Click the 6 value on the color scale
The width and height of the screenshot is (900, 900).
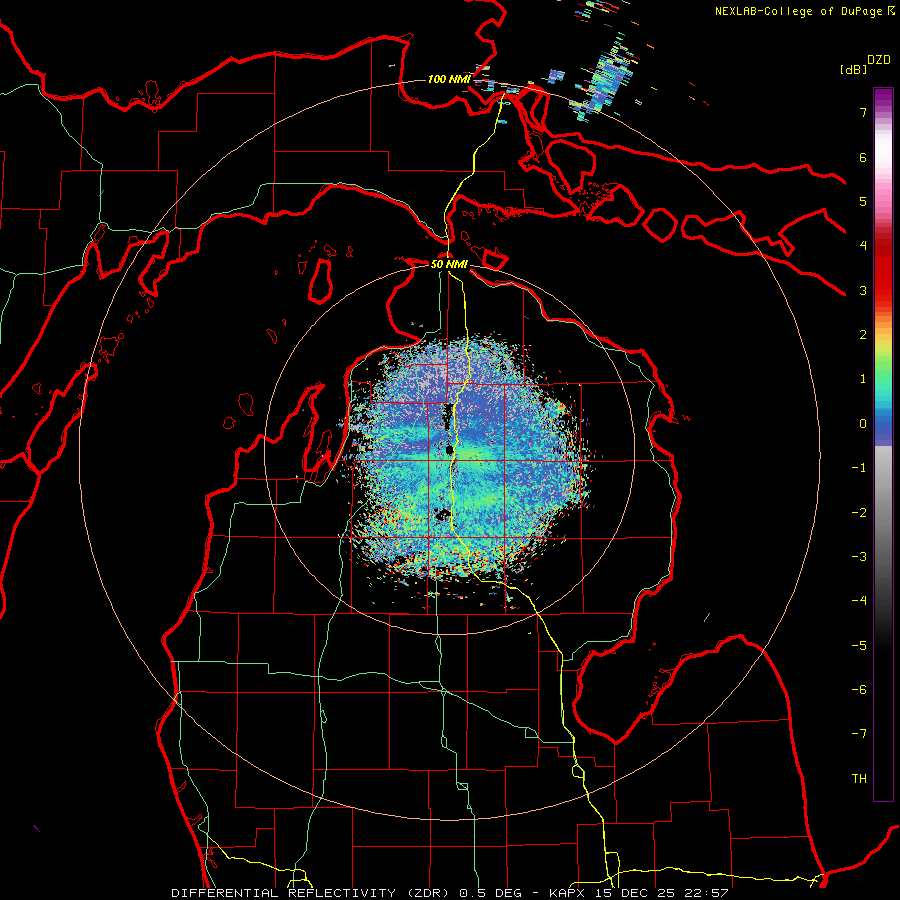point(863,157)
